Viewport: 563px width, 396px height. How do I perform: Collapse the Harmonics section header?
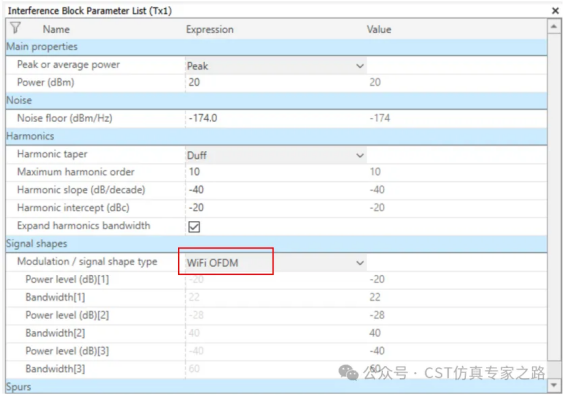(276, 136)
